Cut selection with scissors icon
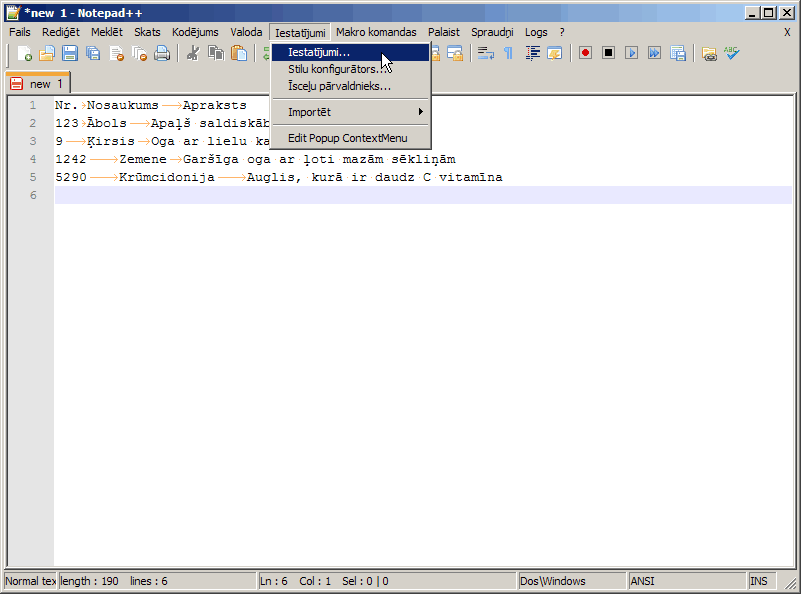Viewport: 801px width, 594px height. (x=193, y=53)
